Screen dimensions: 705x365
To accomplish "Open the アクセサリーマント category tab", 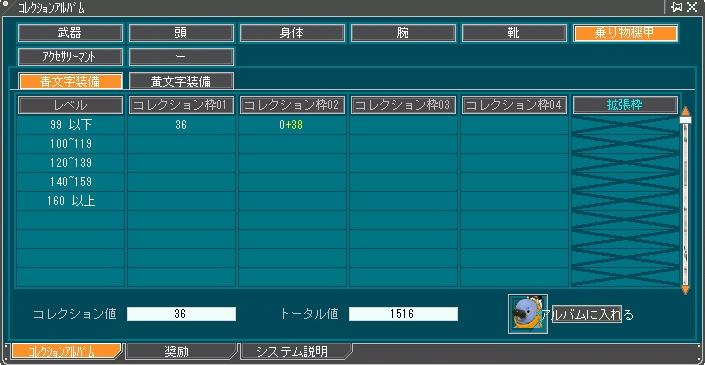I will point(70,57).
